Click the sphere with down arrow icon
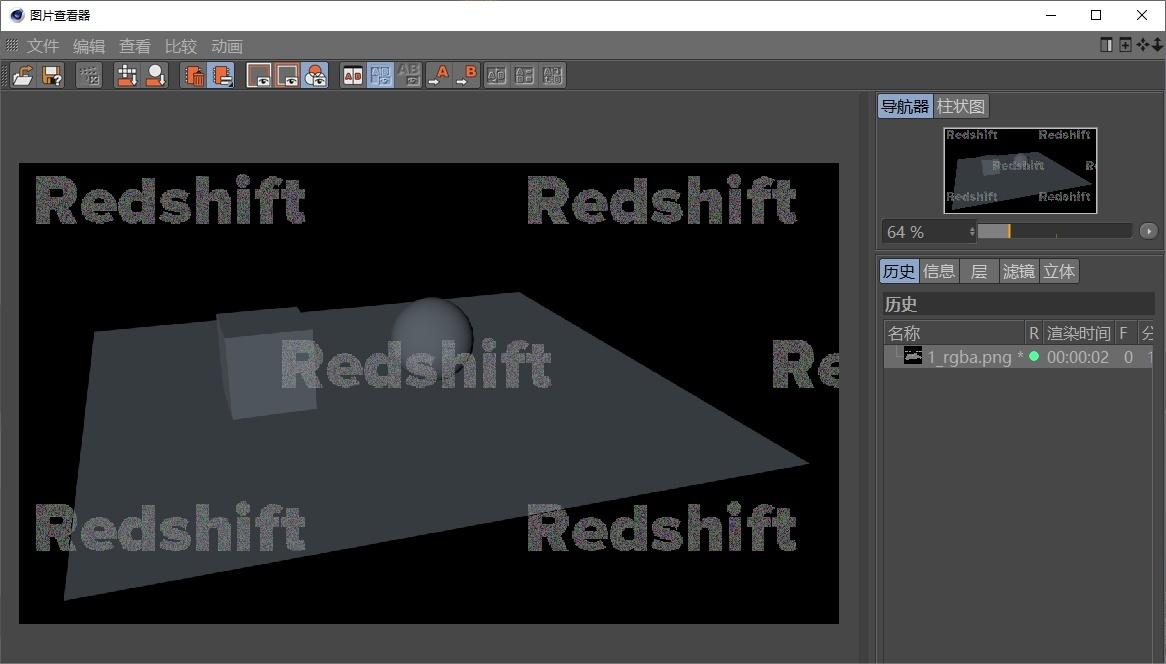The image size is (1166, 664). (155, 75)
